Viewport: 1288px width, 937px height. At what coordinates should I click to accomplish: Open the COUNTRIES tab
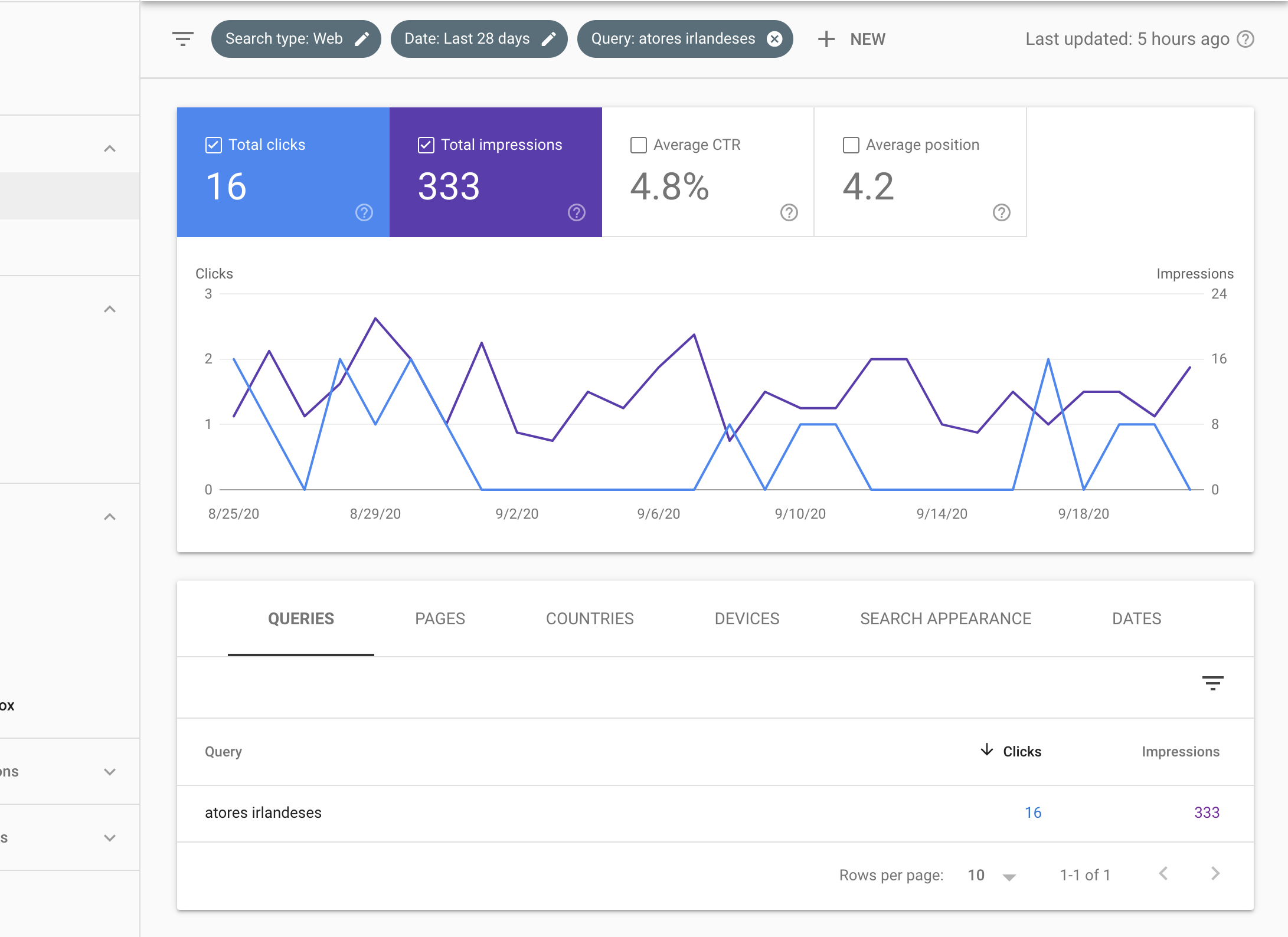590,618
